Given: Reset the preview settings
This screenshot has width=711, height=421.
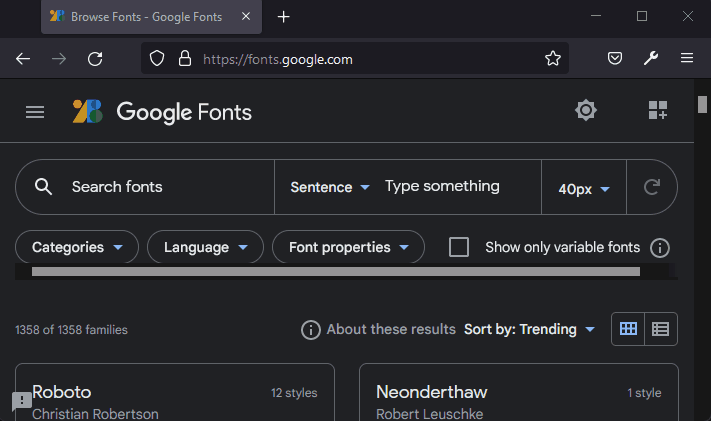Looking at the screenshot, I should coord(652,187).
